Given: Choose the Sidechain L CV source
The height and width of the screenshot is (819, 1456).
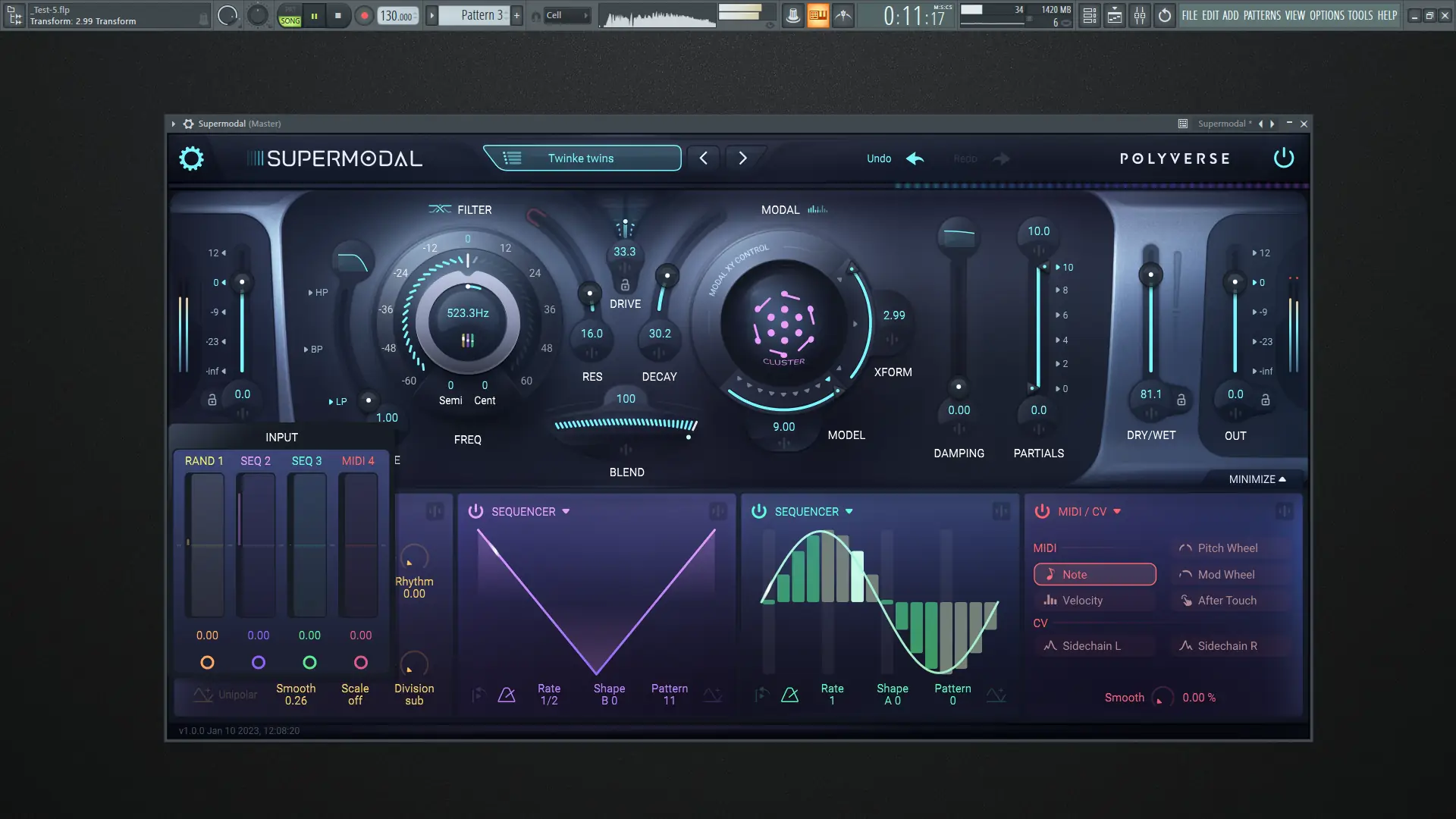Looking at the screenshot, I should point(1091,645).
